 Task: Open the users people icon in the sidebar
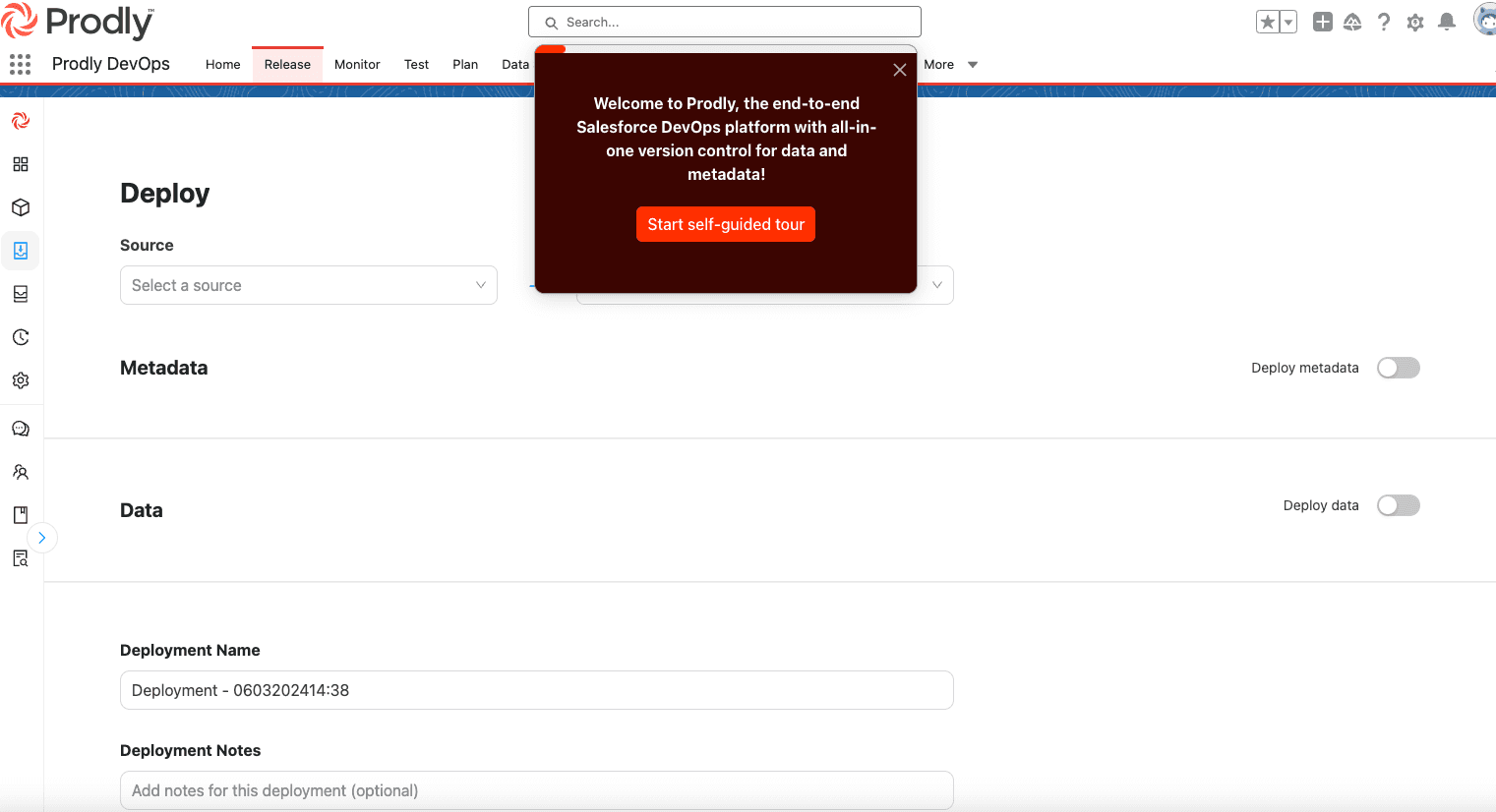point(21,472)
